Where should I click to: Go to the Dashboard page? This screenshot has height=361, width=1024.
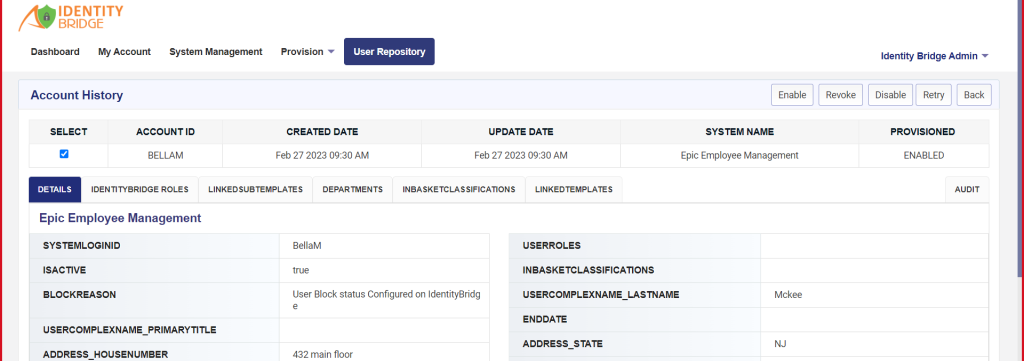[55, 52]
